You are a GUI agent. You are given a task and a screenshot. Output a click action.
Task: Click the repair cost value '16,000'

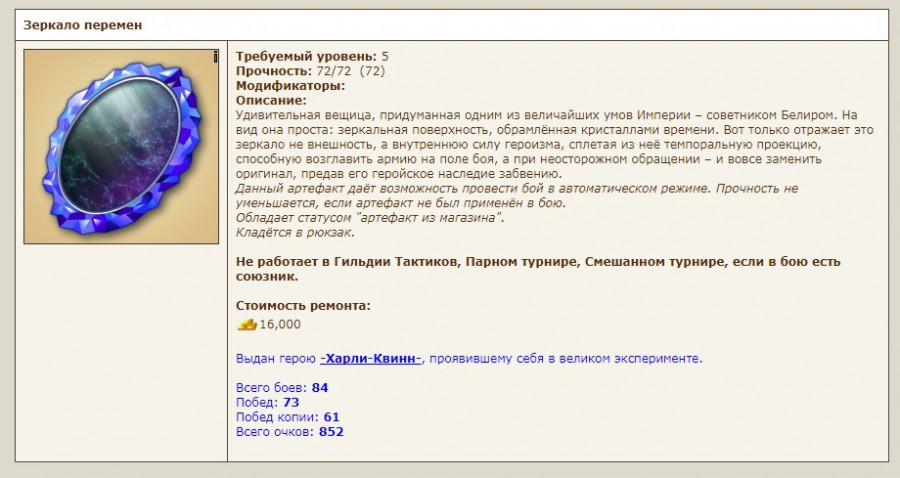280,324
